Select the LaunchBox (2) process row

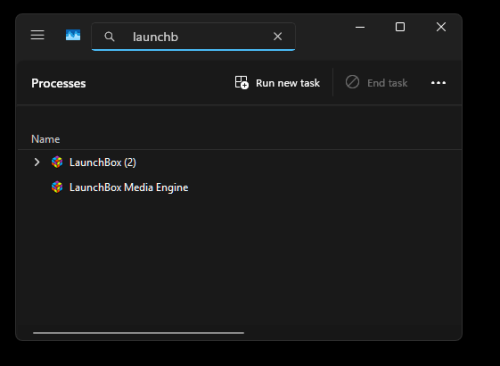(x=240, y=162)
